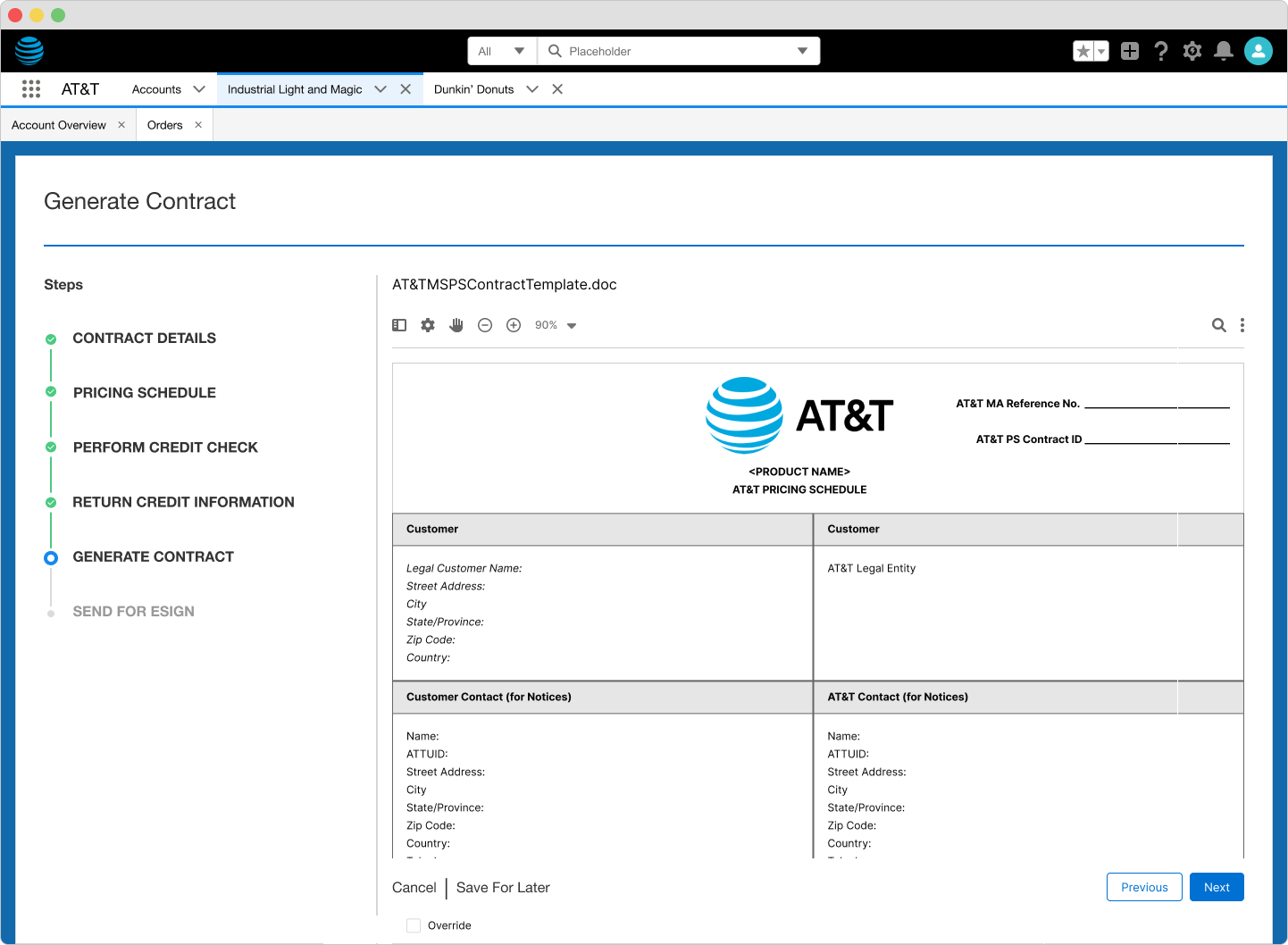
Task: Click the AT&T MA Reference No. field line
Action: click(1157, 407)
